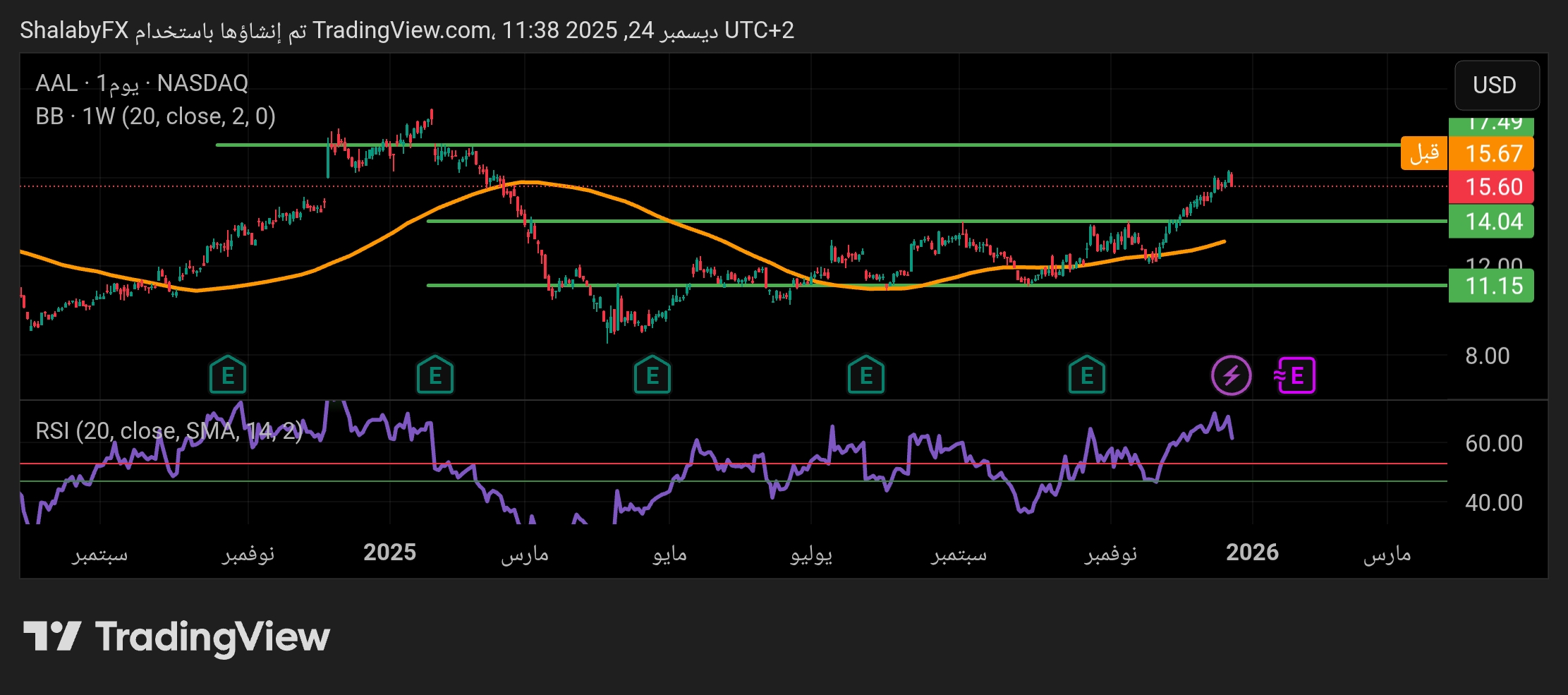The width and height of the screenshot is (1568, 695).
Task: Select the green 11.15 level price label
Action: pyautogui.click(x=1493, y=286)
